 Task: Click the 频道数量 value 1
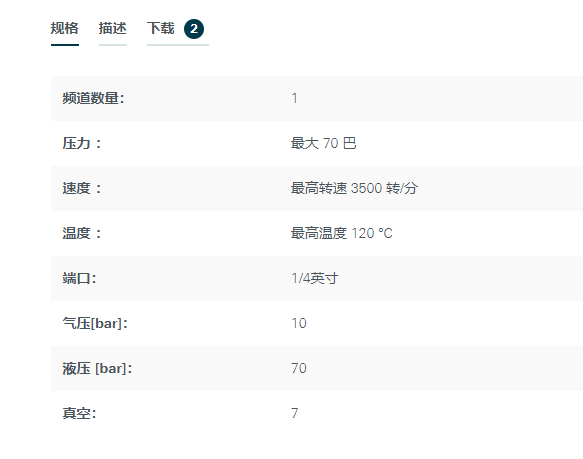click(294, 99)
